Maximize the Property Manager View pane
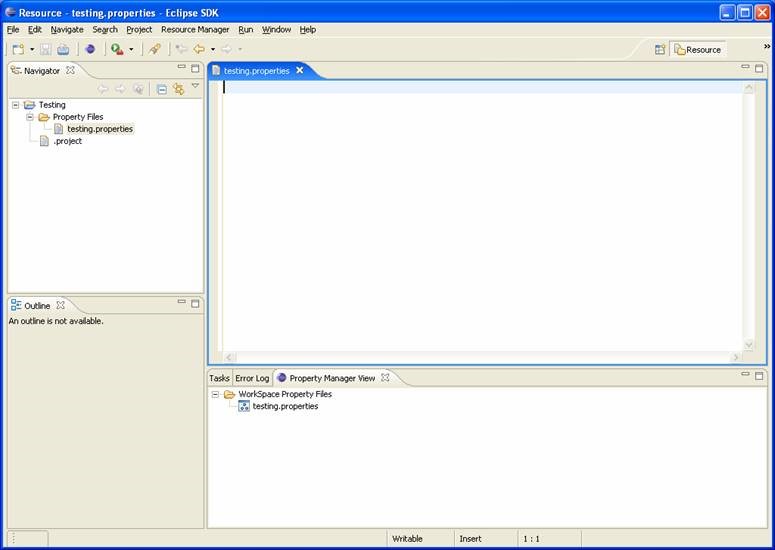This screenshot has width=775, height=550. [x=759, y=376]
